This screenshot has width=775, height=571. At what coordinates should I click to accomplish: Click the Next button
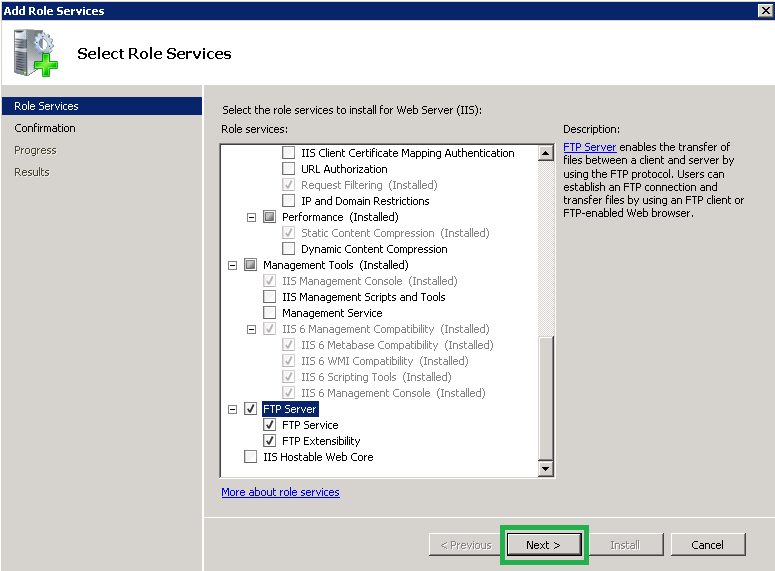coord(544,545)
